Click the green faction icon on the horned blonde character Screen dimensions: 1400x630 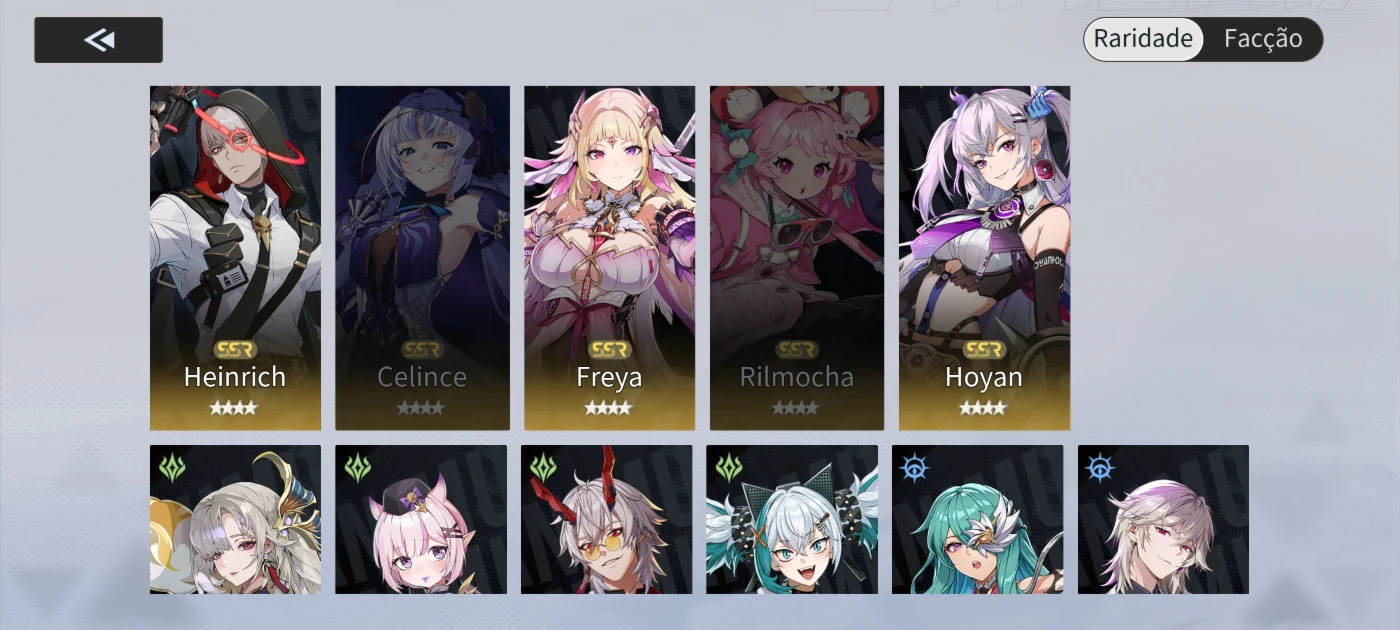[172, 468]
